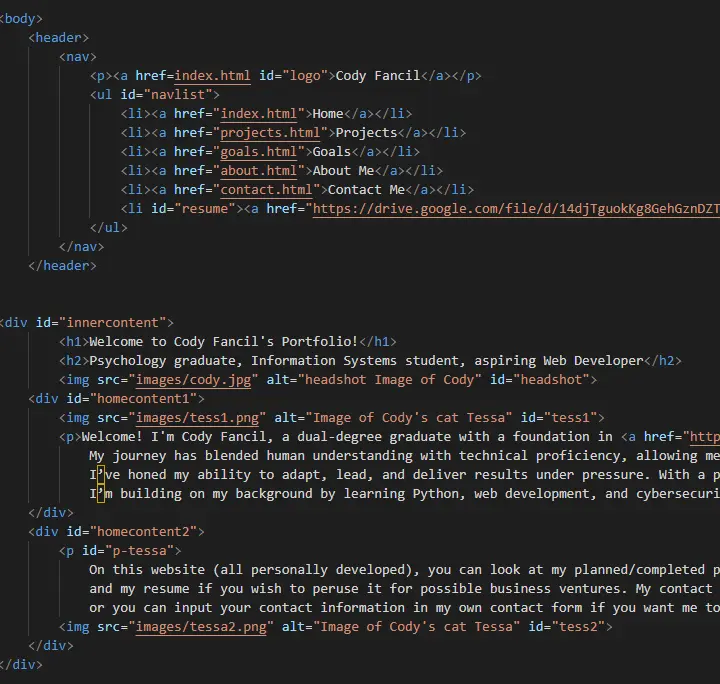Open the about.html href link
The image size is (720, 684).
259,171
